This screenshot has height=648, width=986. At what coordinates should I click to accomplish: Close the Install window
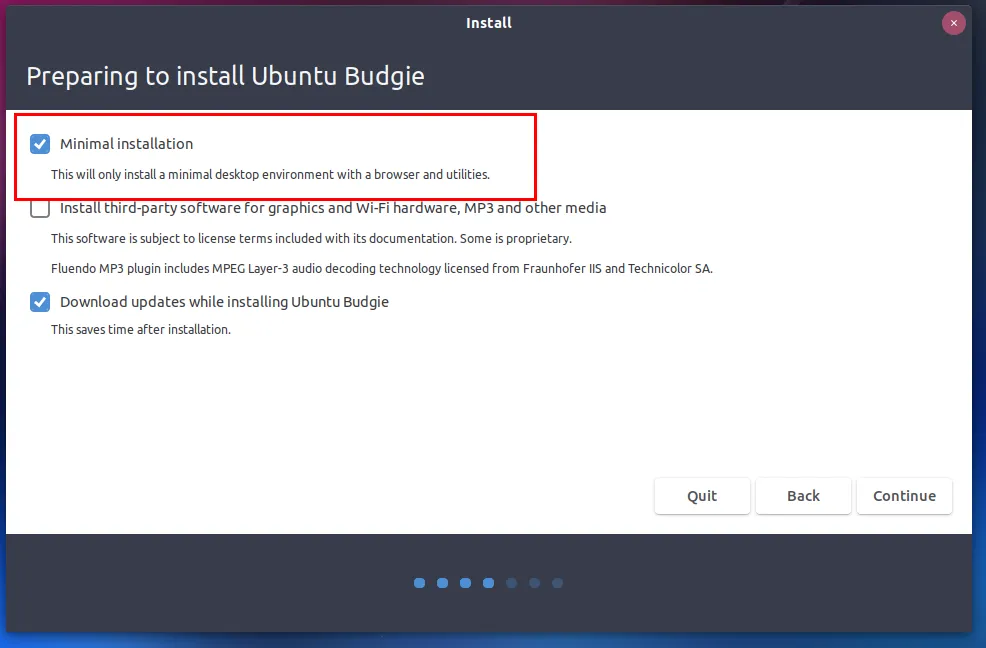click(954, 23)
